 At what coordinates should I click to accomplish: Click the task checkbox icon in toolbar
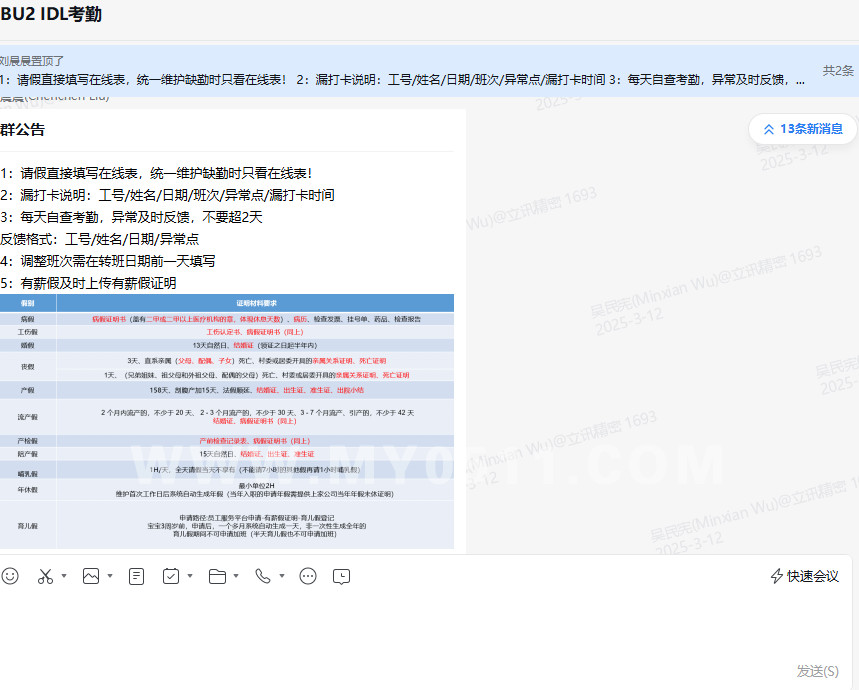click(x=171, y=576)
